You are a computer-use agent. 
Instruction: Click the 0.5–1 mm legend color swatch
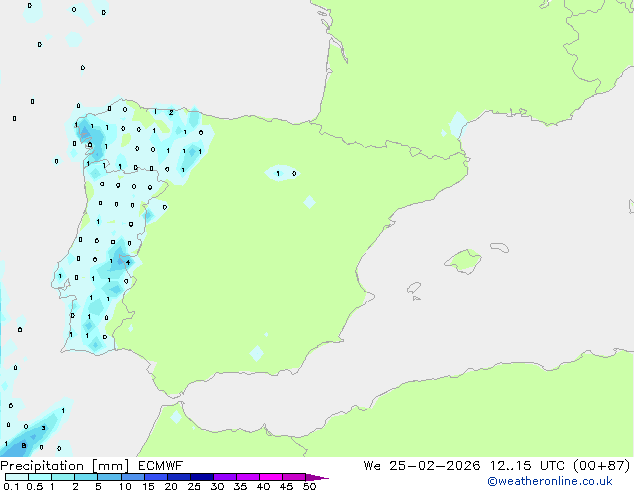pos(40,477)
